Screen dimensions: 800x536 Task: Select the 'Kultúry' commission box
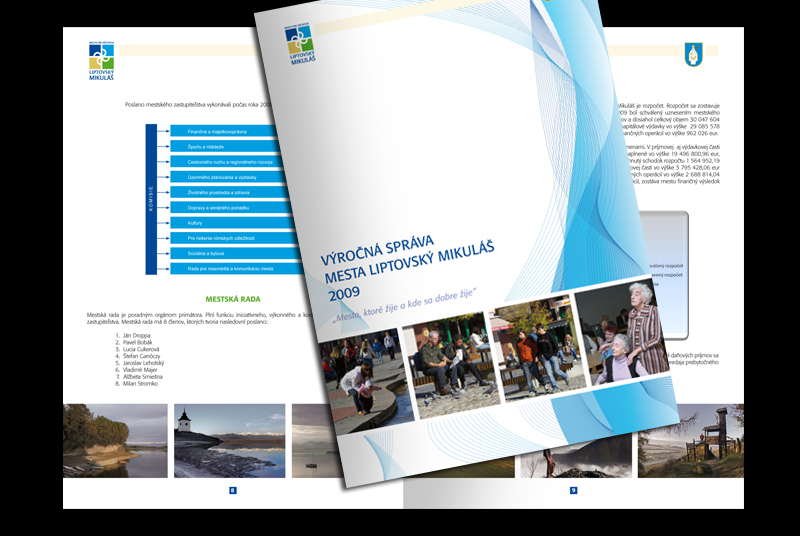coord(233,223)
